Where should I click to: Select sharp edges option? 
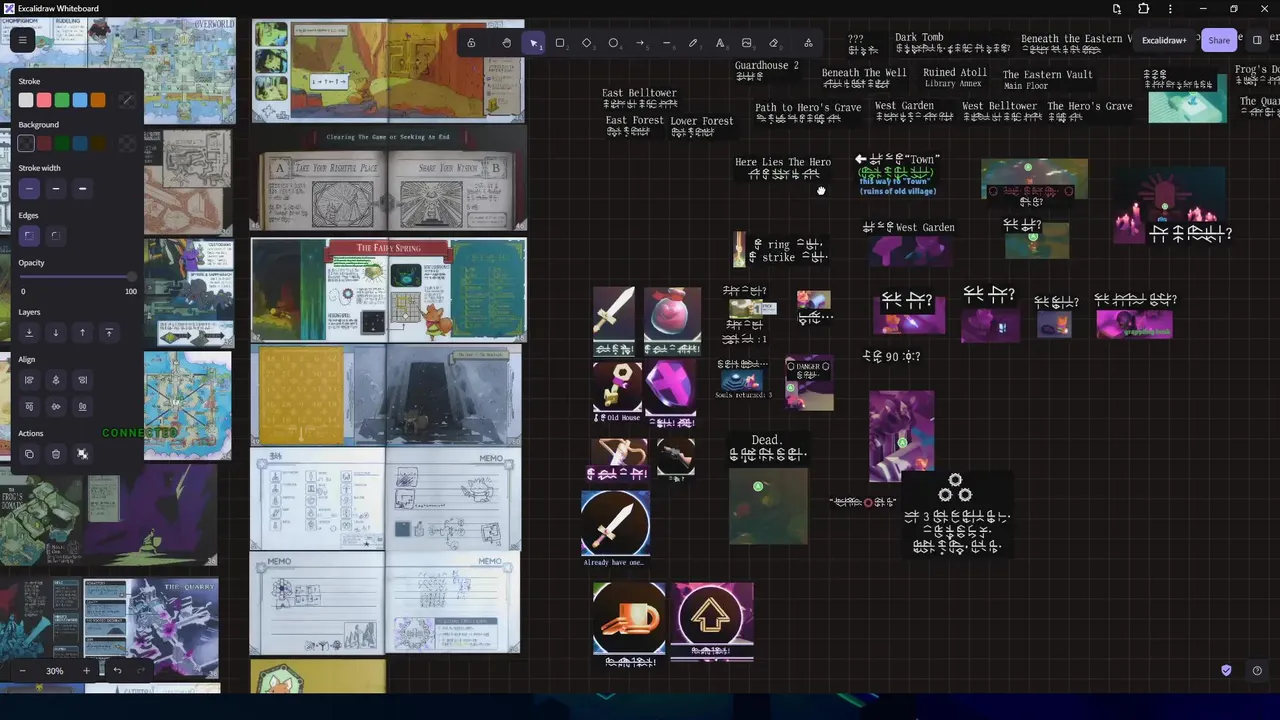[29, 236]
